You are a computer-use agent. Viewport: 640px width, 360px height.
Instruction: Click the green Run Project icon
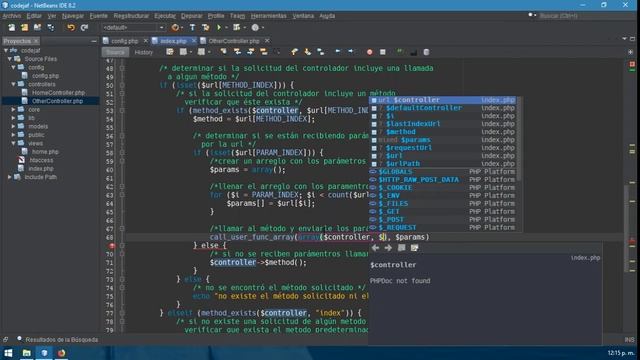pyautogui.click(x=219, y=27)
